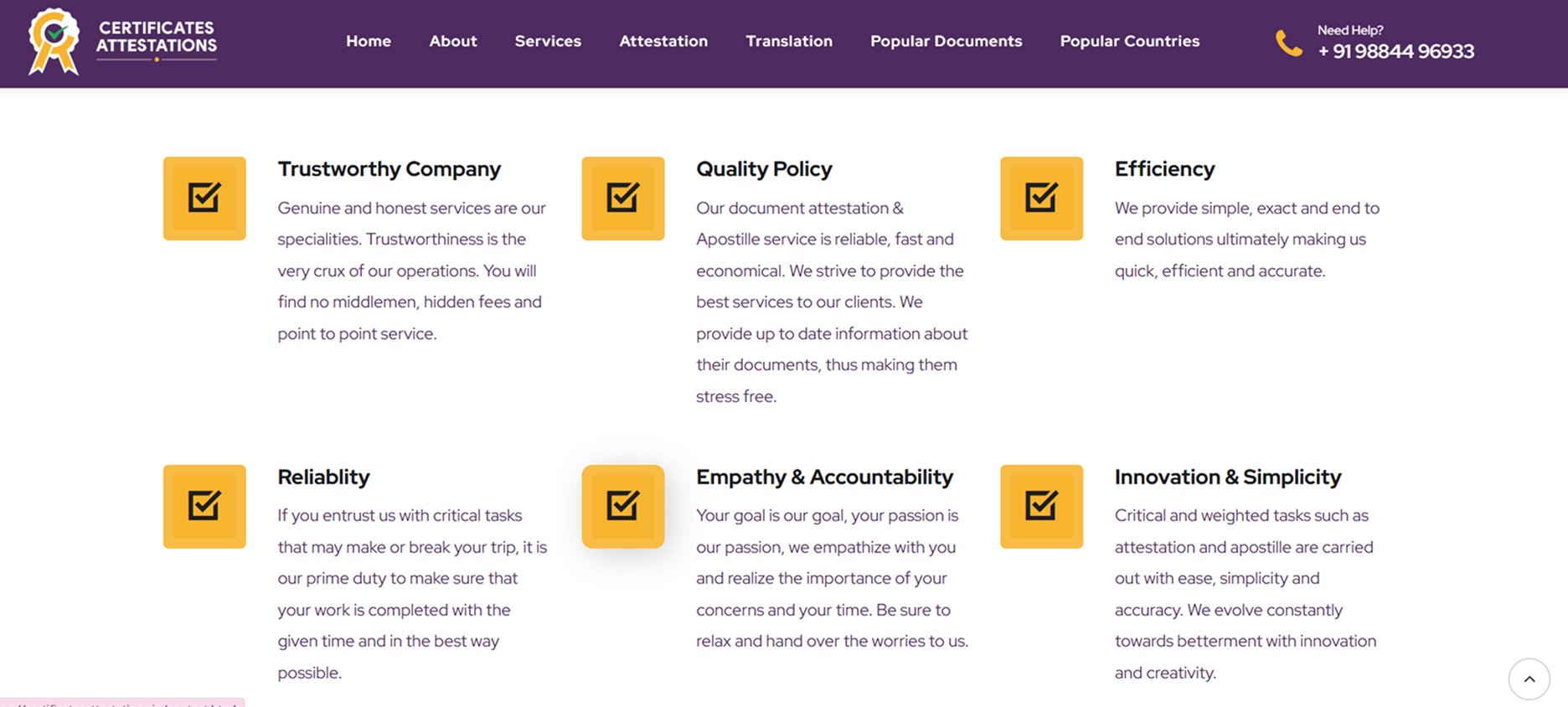
Task: Click the Trustworthy Company checkmark icon
Action: click(204, 199)
